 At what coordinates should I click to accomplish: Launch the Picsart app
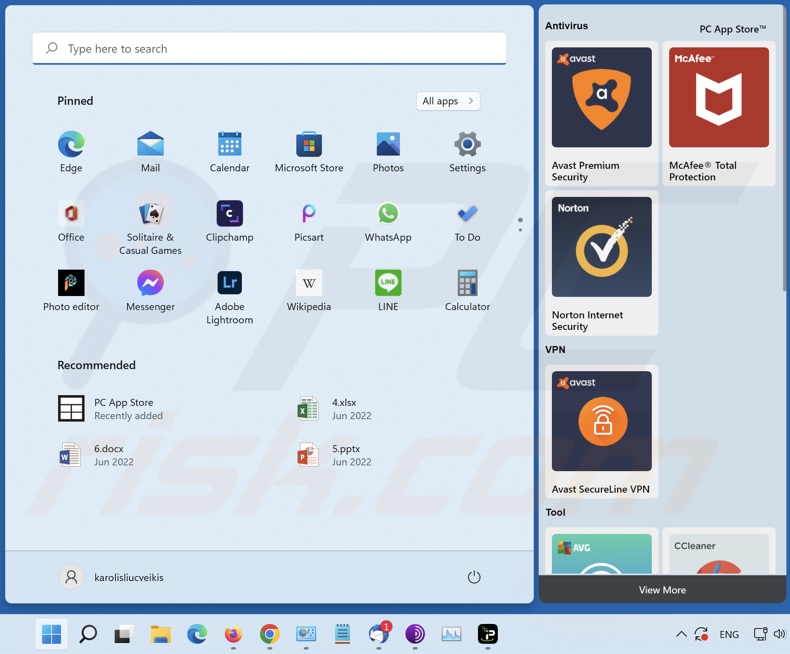point(309,221)
